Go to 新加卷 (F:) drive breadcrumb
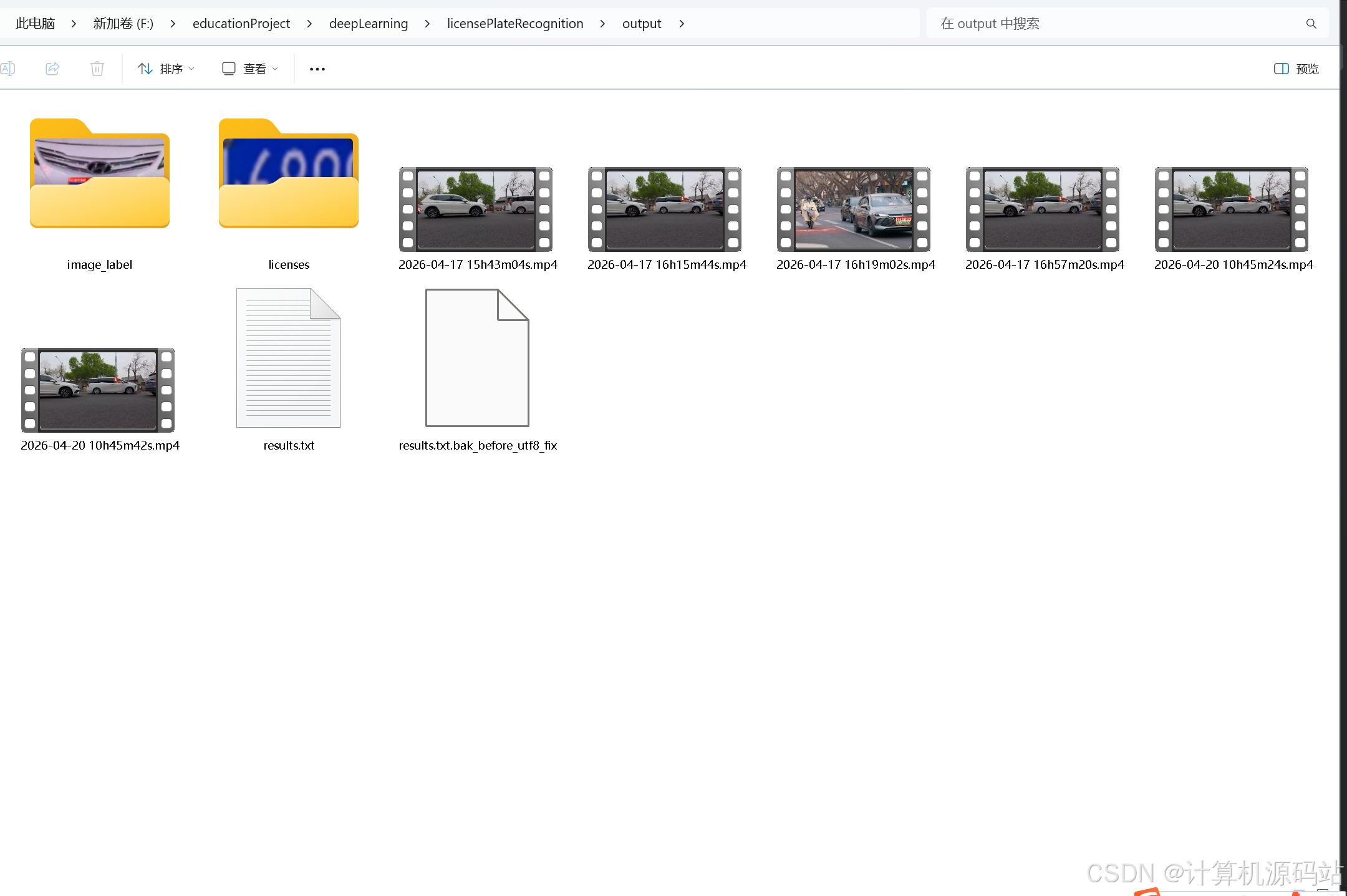 click(123, 24)
